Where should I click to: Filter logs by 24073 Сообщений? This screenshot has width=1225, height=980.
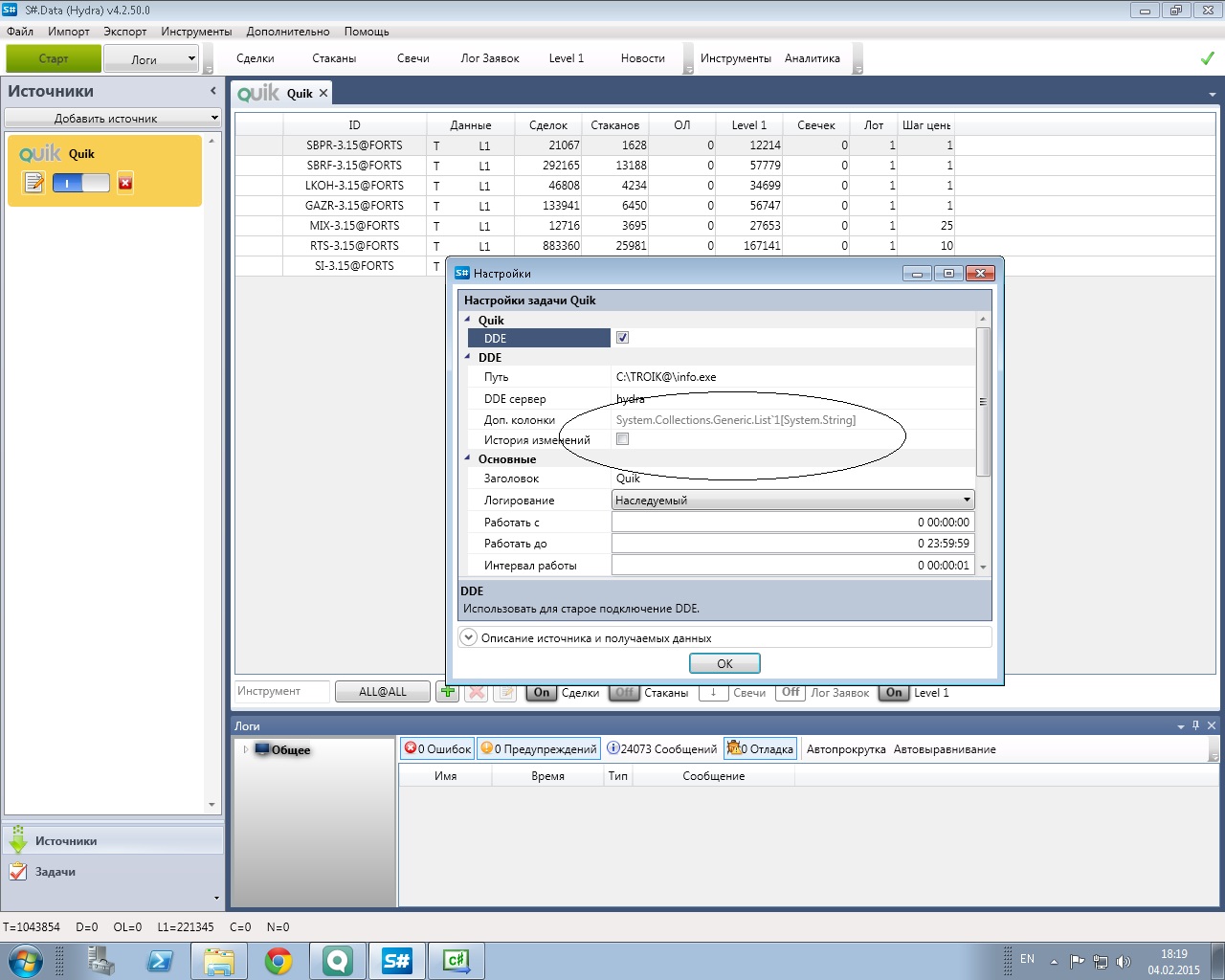click(662, 749)
